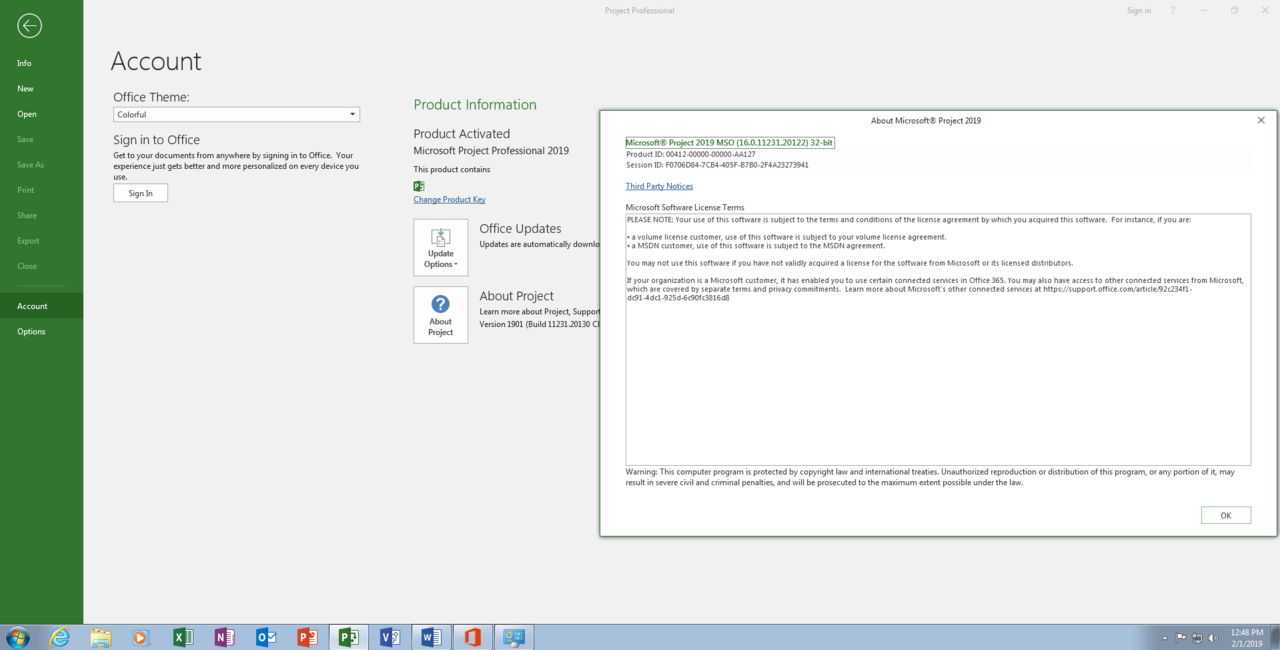Open the volume speaker tray icon

(1213, 637)
